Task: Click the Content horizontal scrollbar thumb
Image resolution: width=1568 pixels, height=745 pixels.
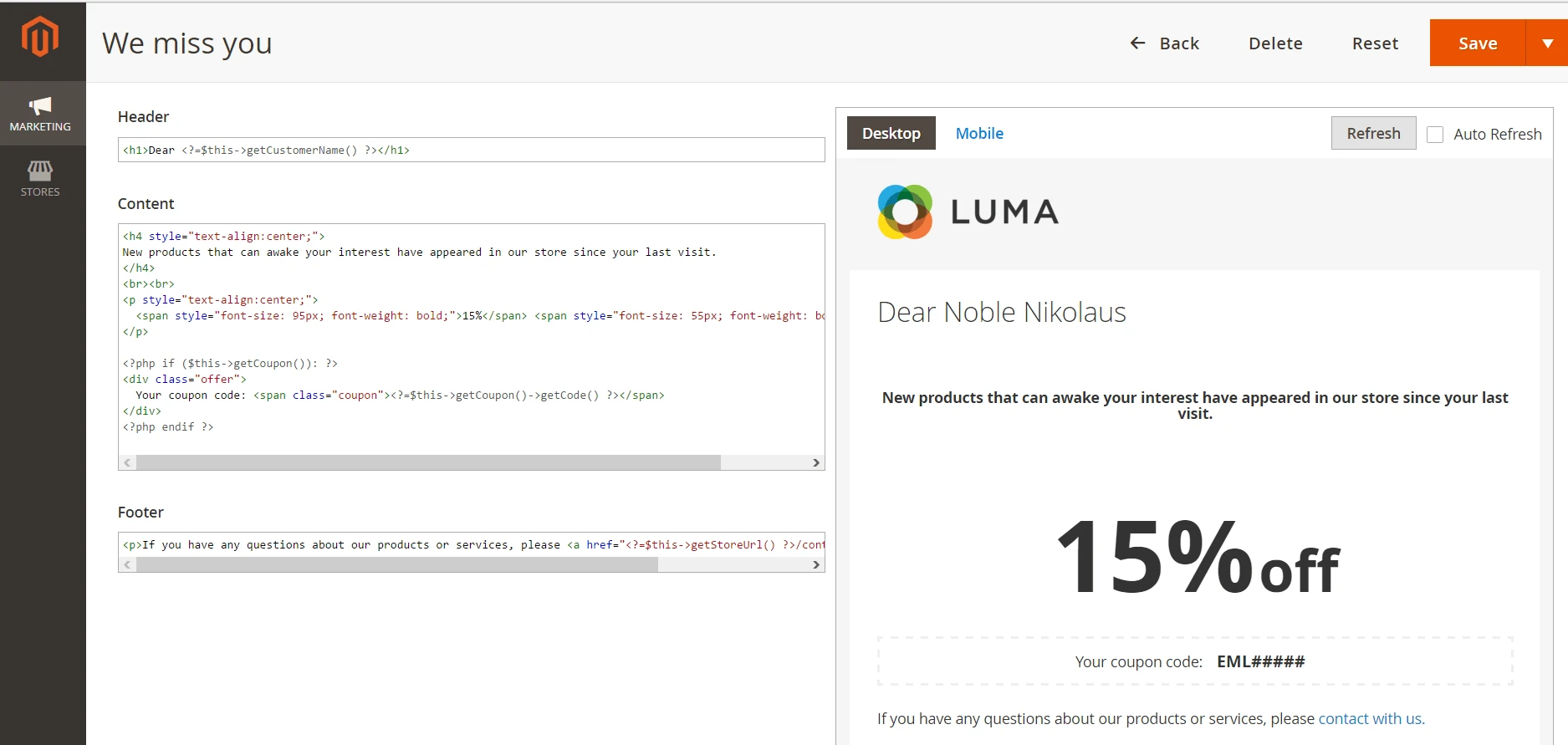Action: click(x=428, y=463)
